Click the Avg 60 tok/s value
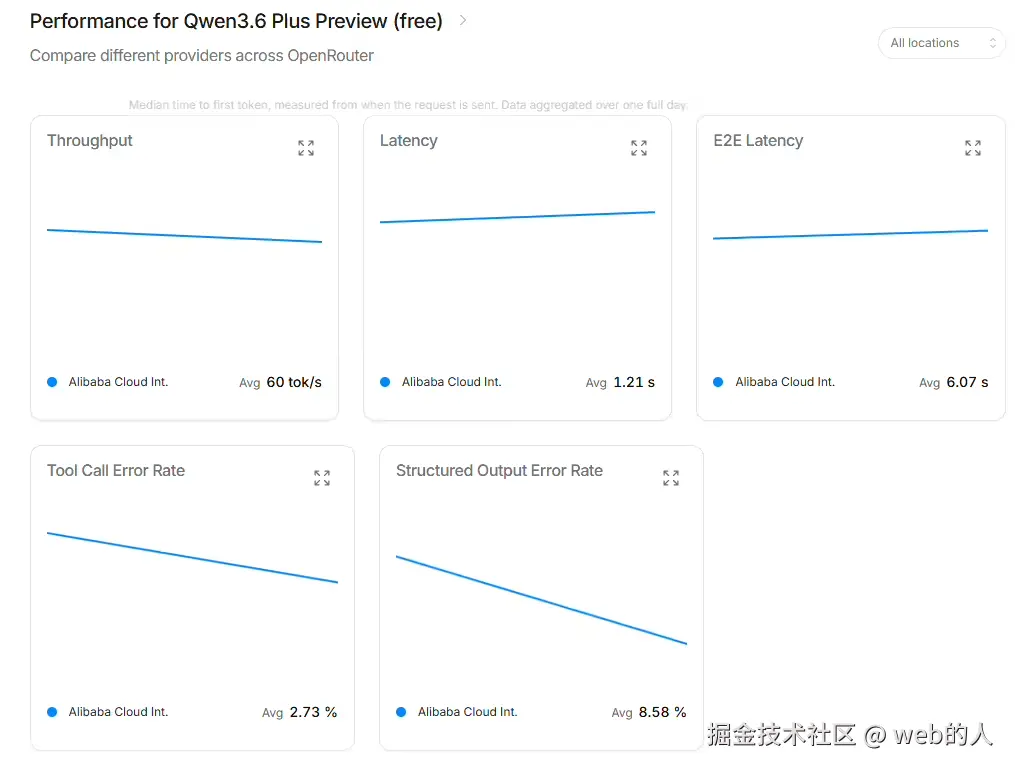 click(280, 382)
